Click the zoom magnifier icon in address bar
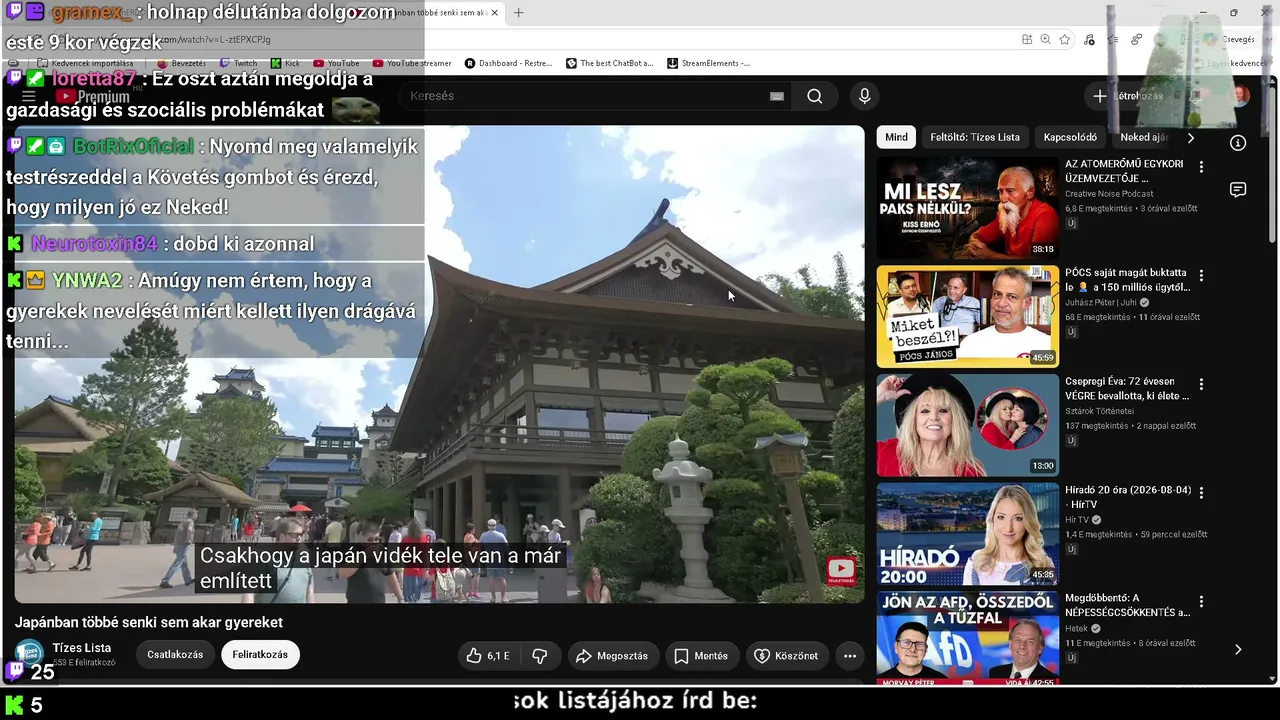The width and height of the screenshot is (1280, 720). (1045, 40)
